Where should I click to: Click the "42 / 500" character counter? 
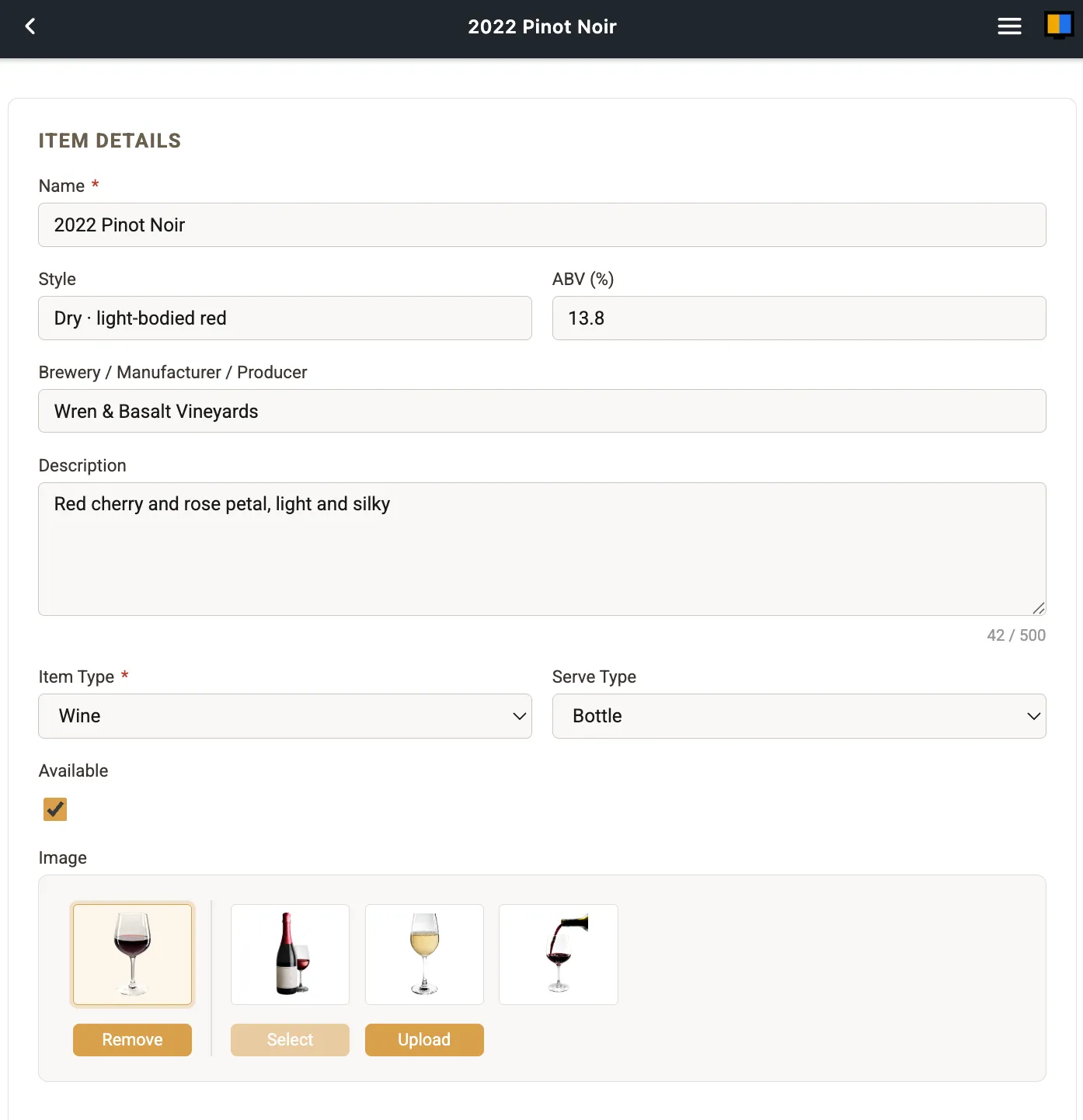tap(1016, 635)
